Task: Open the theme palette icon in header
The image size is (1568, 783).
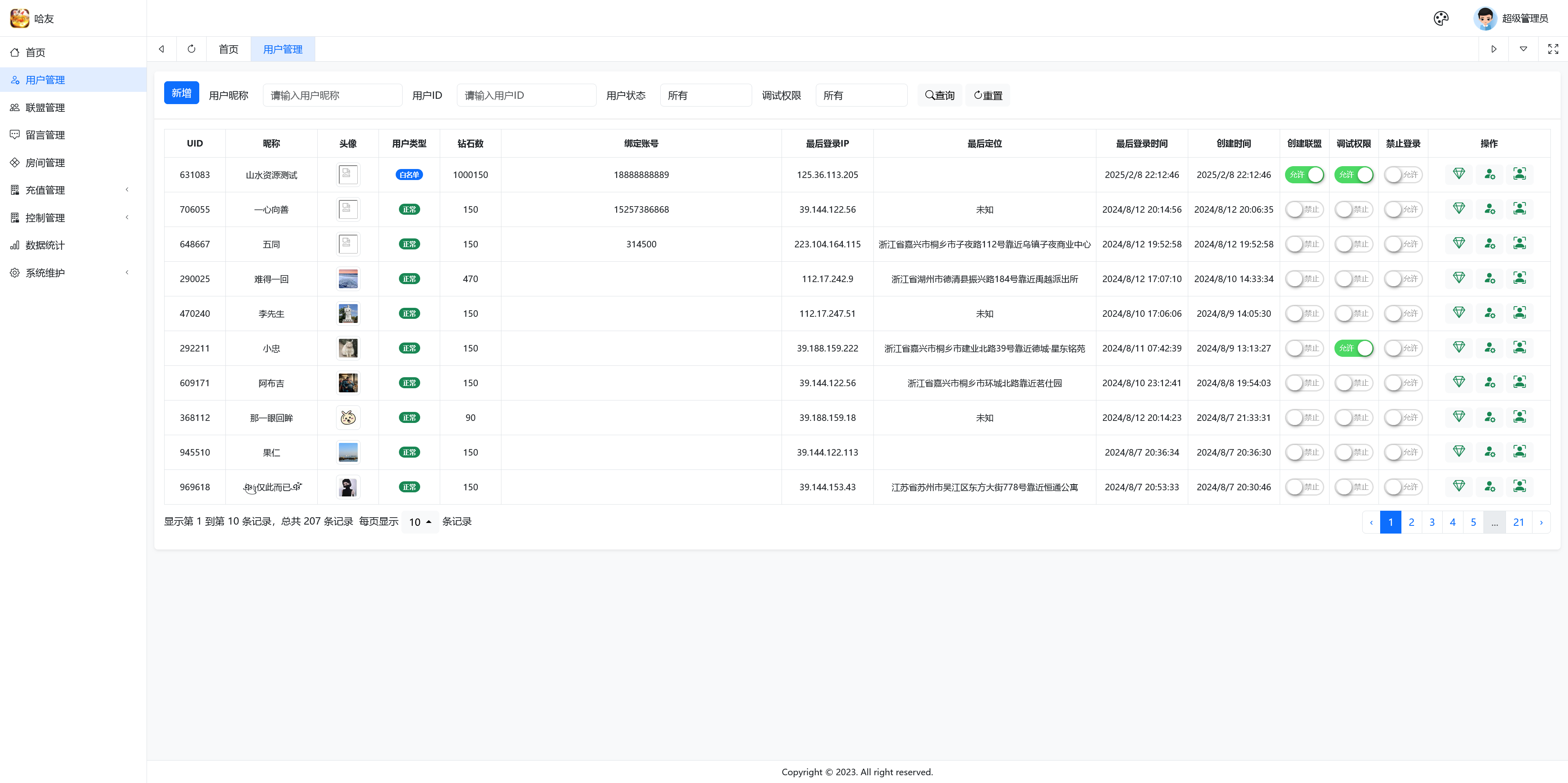Action: 1441,18
